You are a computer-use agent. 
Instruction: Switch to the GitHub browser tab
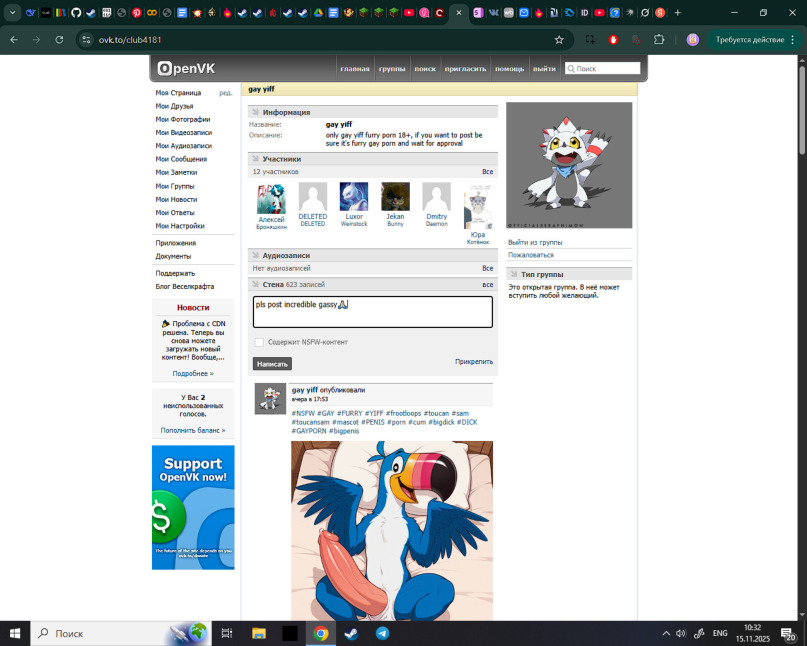click(76, 13)
